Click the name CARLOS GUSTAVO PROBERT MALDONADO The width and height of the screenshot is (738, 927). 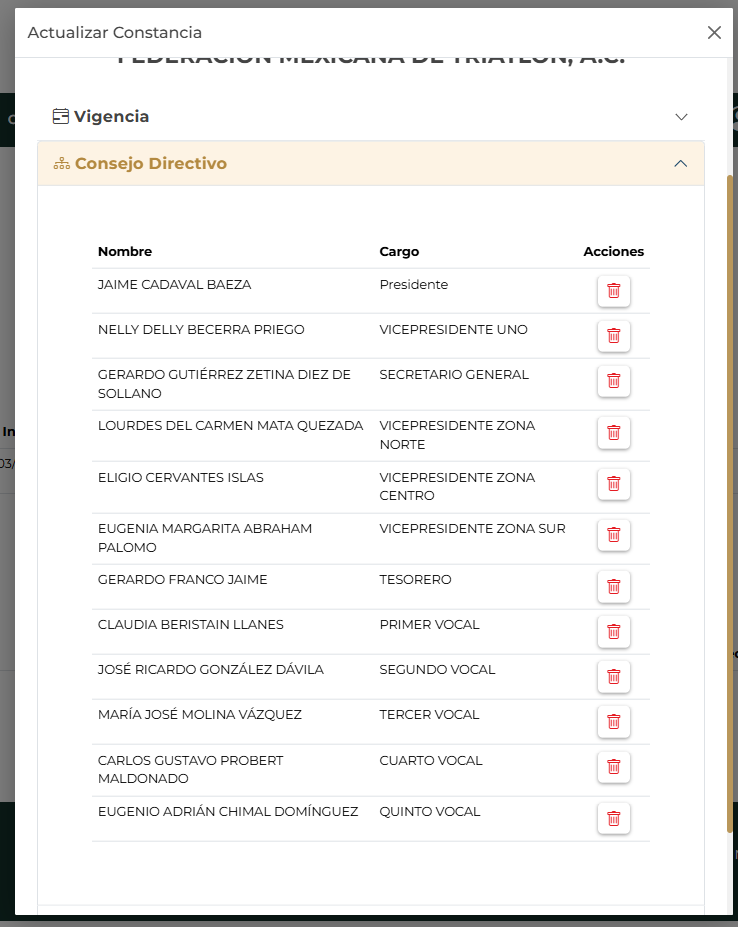pyautogui.click(x=190, y=769)
